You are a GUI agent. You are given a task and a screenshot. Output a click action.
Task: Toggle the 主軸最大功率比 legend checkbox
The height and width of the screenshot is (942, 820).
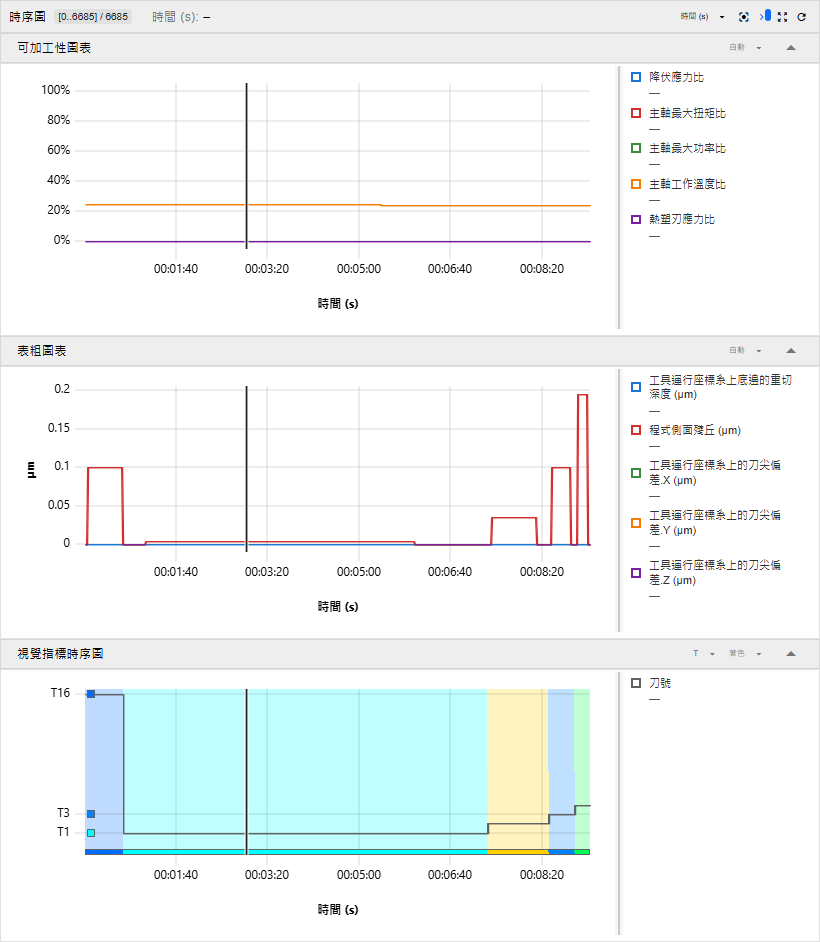636,148
